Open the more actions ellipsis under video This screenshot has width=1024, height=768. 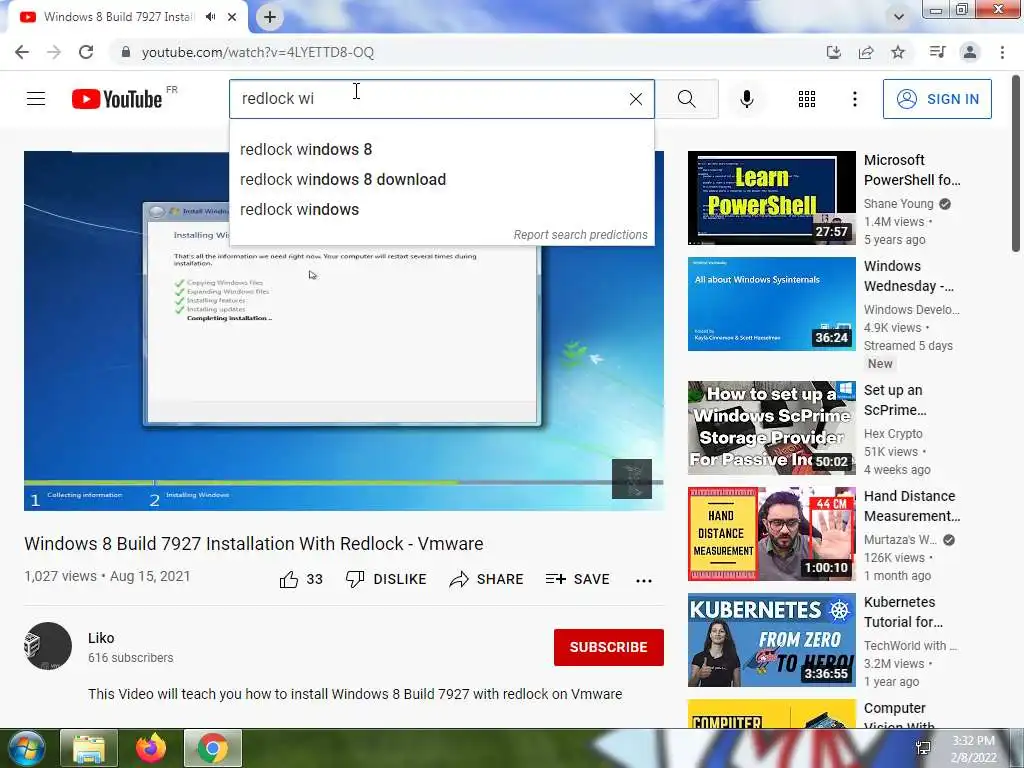point(644,581)
